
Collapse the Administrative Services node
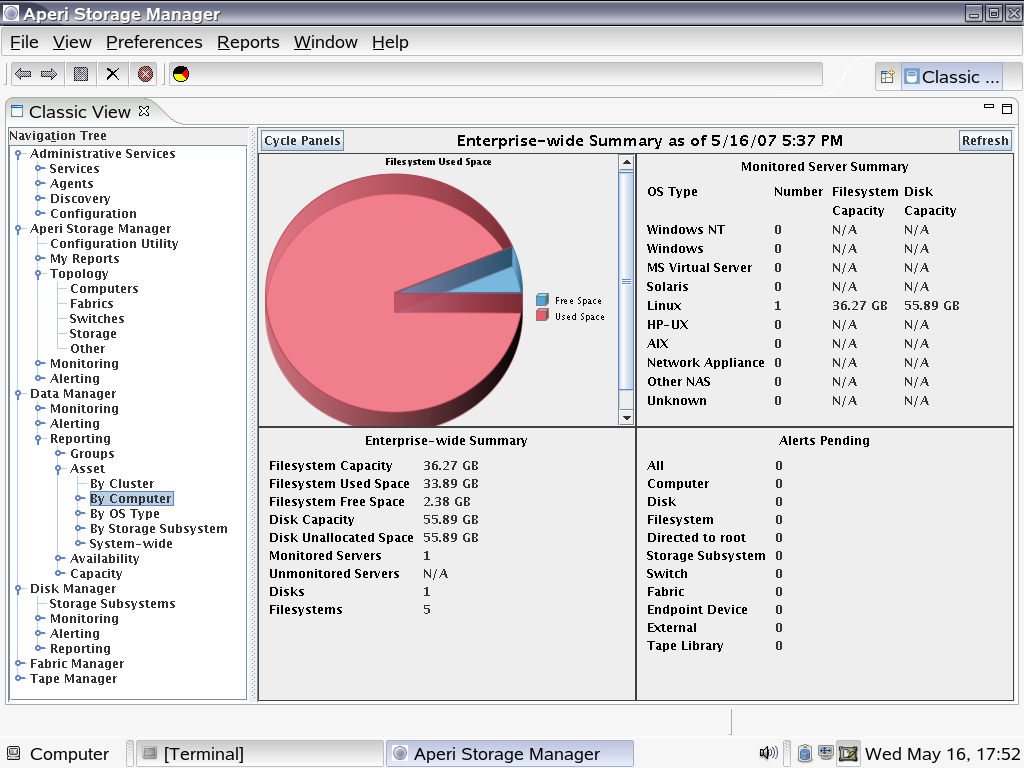(x=18, y=154)
